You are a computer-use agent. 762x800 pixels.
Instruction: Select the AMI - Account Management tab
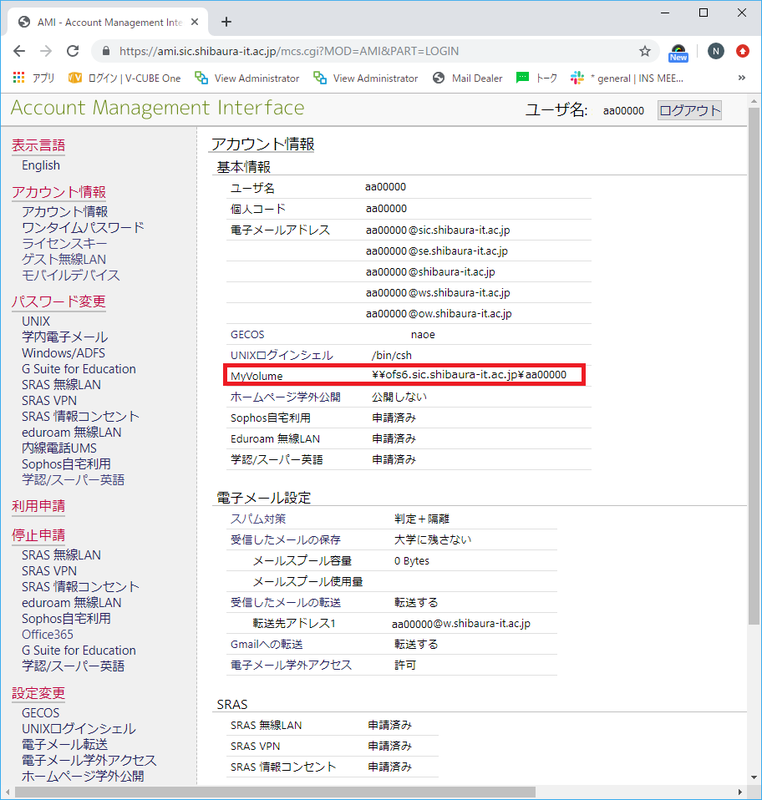click(109, 22)
